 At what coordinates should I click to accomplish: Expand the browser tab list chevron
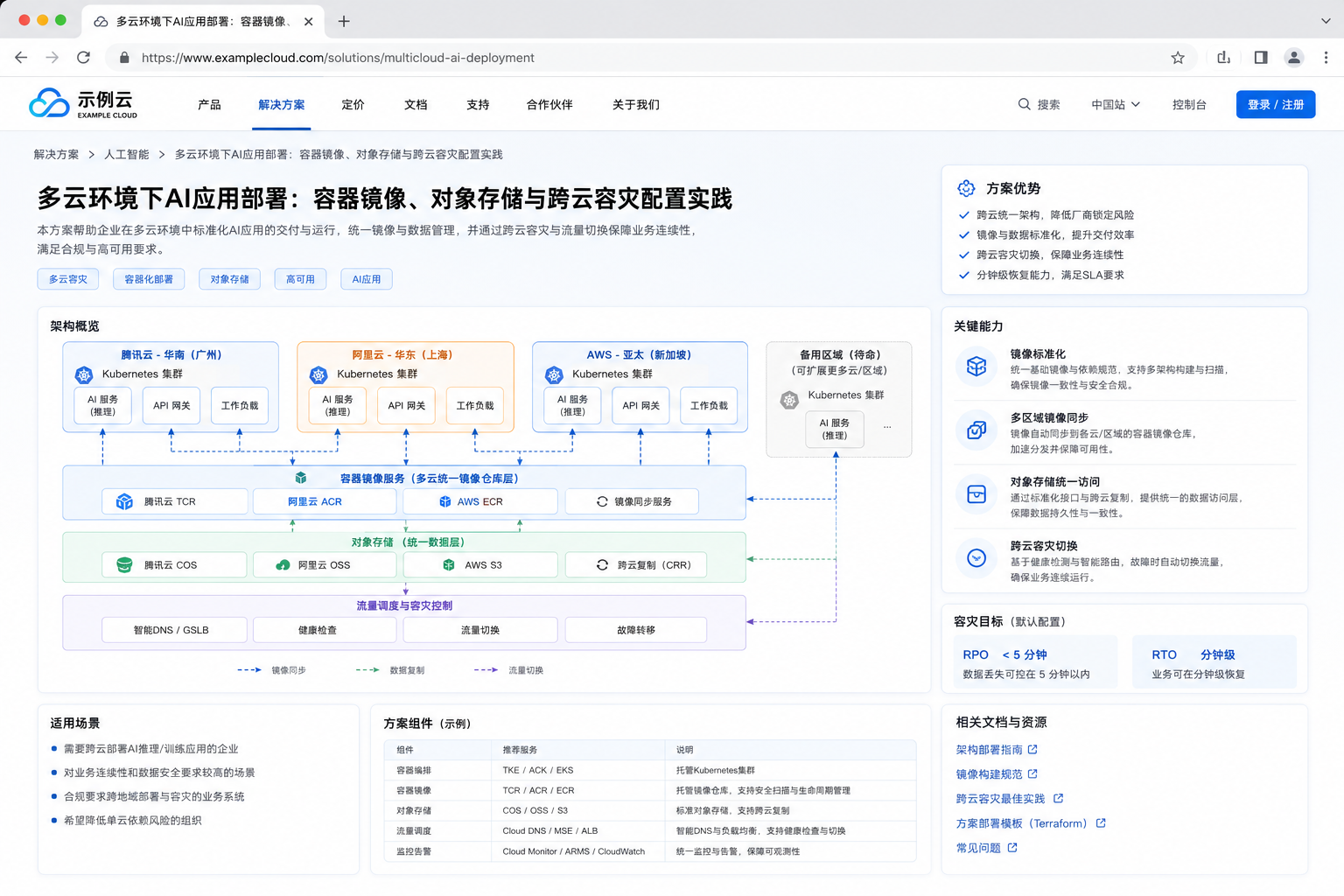(1326, 21)
